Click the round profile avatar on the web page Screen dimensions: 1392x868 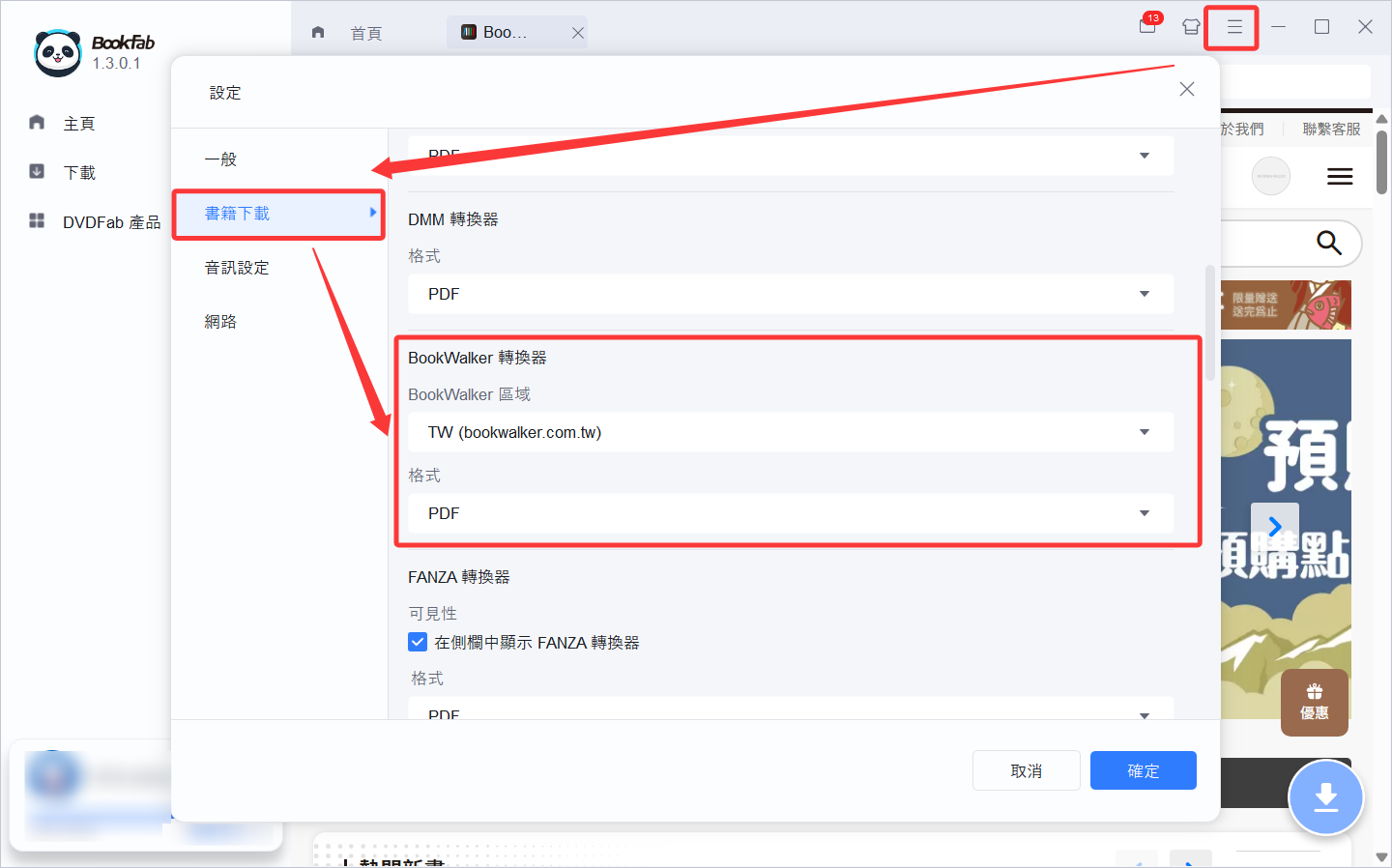pyautogui.click(x=1271, y=176)
